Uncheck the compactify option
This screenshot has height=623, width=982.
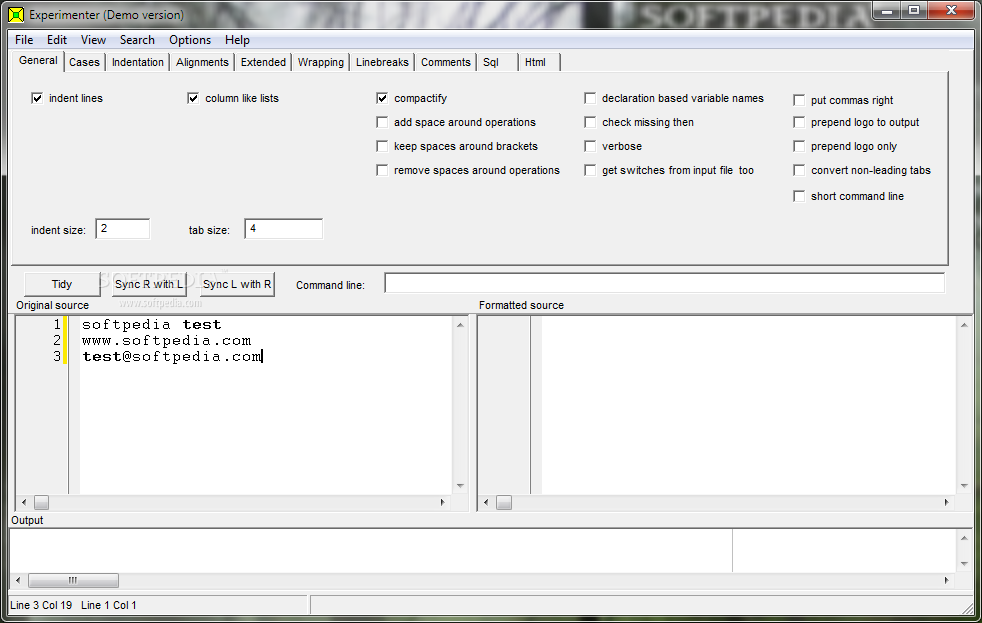click(x=382, y=98)
